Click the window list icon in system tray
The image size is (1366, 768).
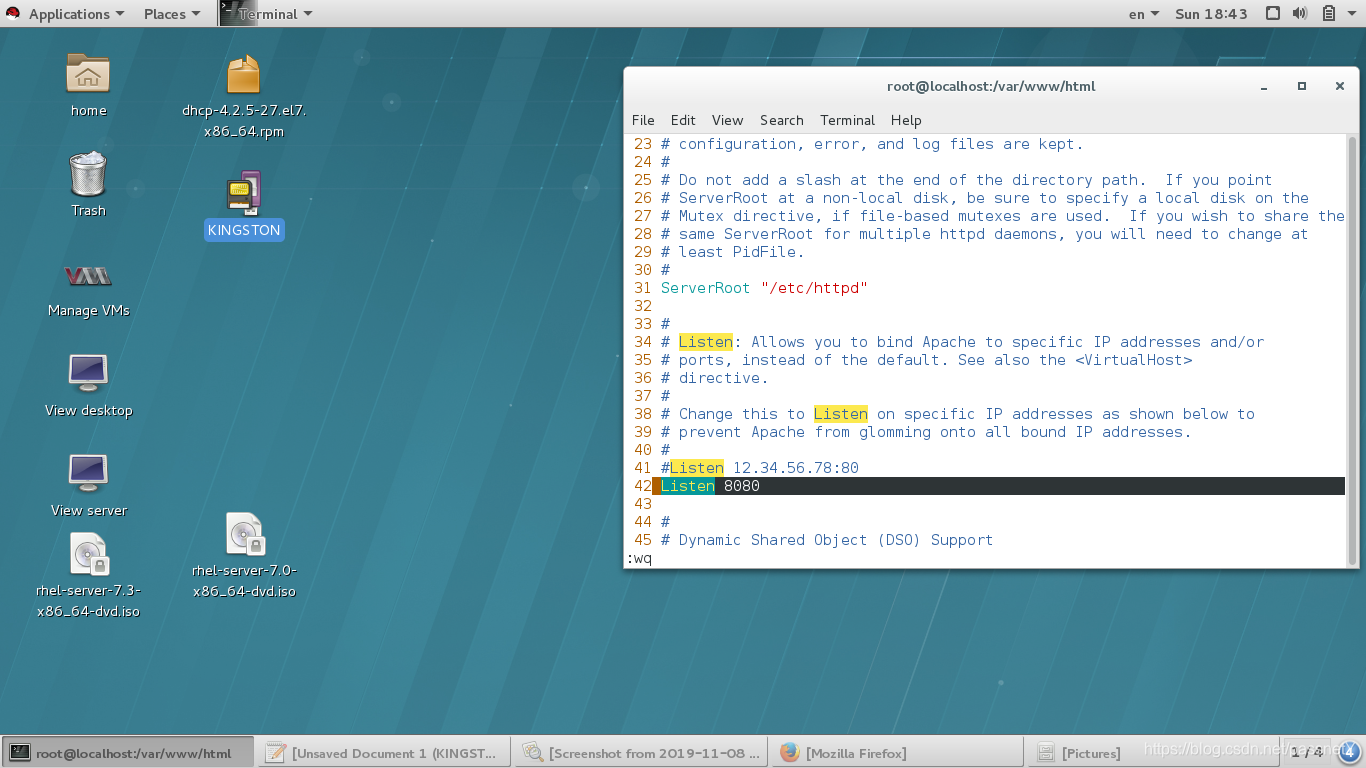point(1272,13)
